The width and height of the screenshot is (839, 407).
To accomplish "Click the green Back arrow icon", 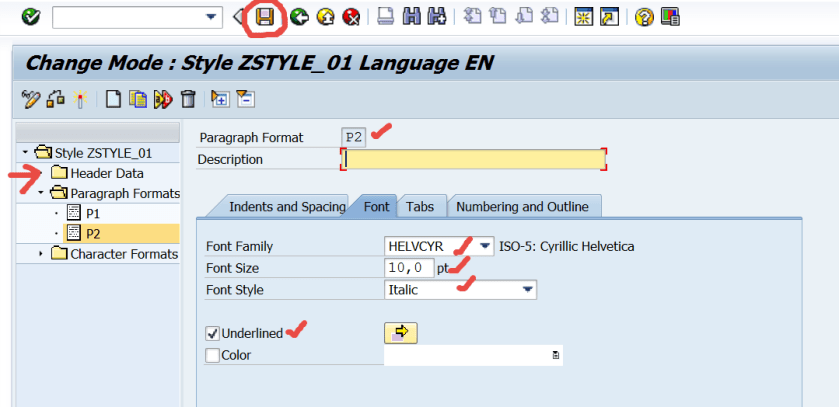I will click(x=299, y=18).
